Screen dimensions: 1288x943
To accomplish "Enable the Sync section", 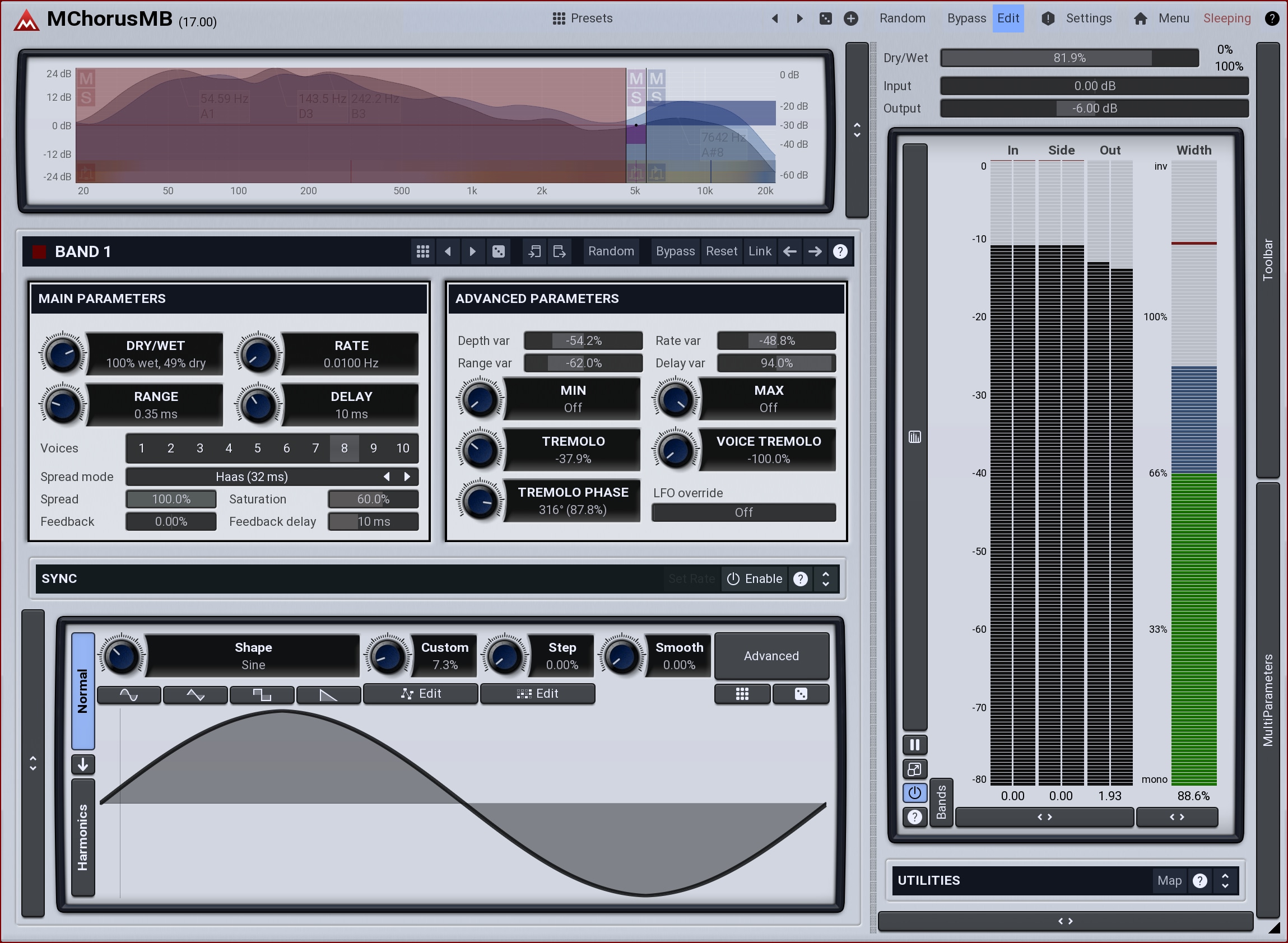I will coord(755,579).
